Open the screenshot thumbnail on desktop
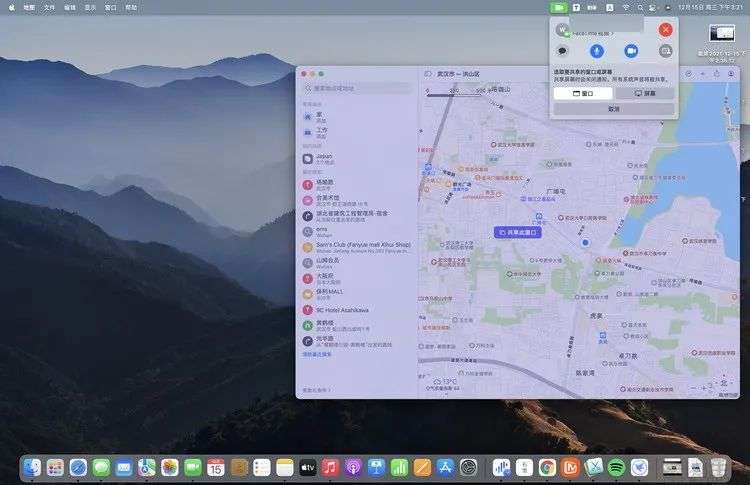 coord(722,34)
